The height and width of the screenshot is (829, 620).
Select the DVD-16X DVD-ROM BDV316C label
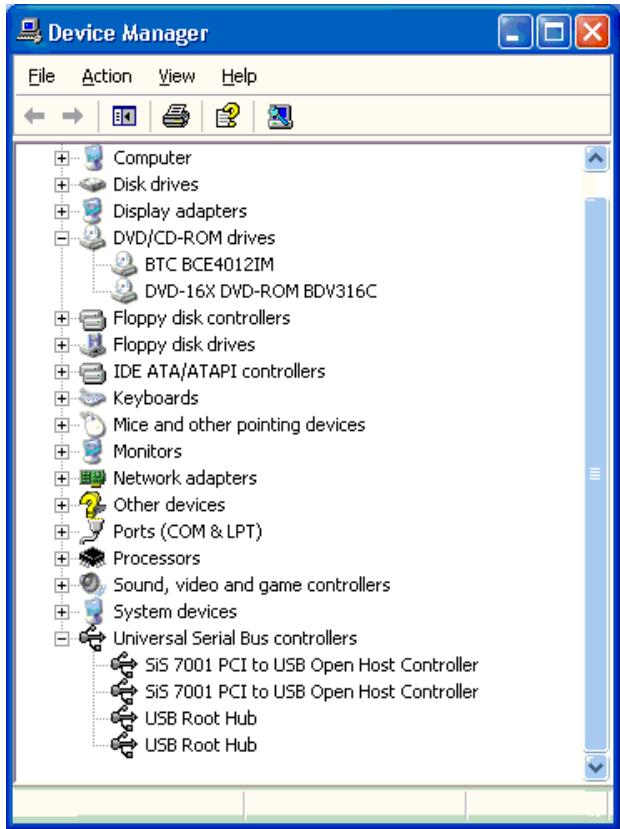[x=261, y=291]
